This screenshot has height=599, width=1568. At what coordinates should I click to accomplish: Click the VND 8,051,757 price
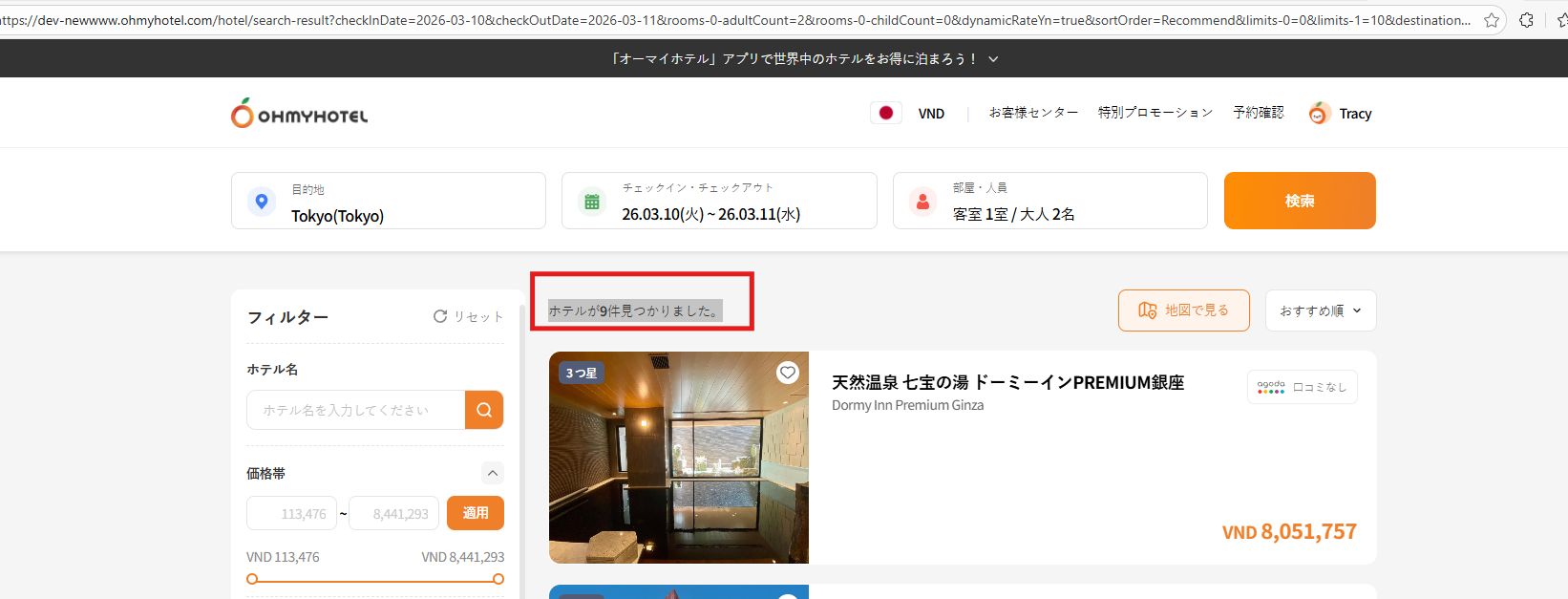(1289, 532)
